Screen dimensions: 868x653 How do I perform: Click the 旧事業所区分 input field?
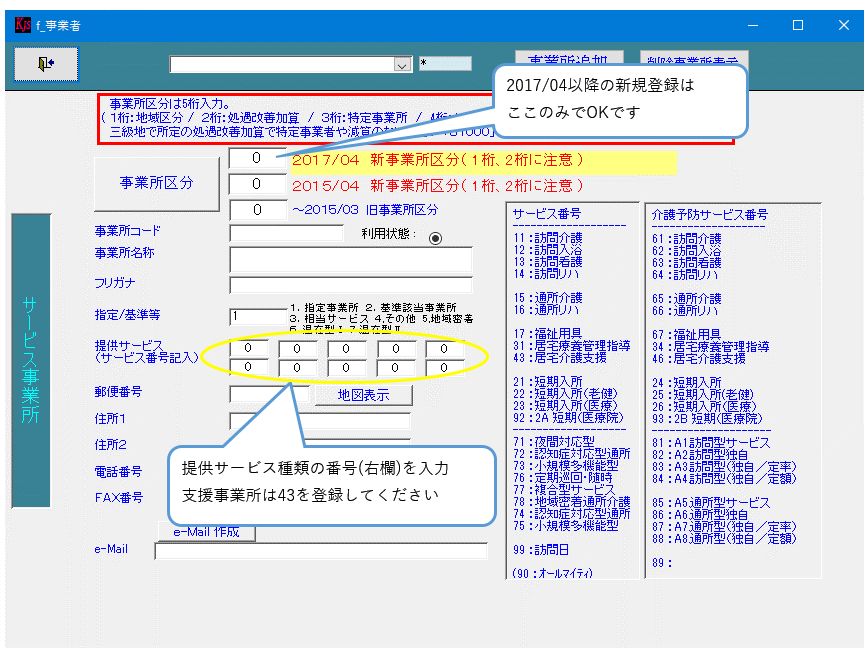point(256,210)
